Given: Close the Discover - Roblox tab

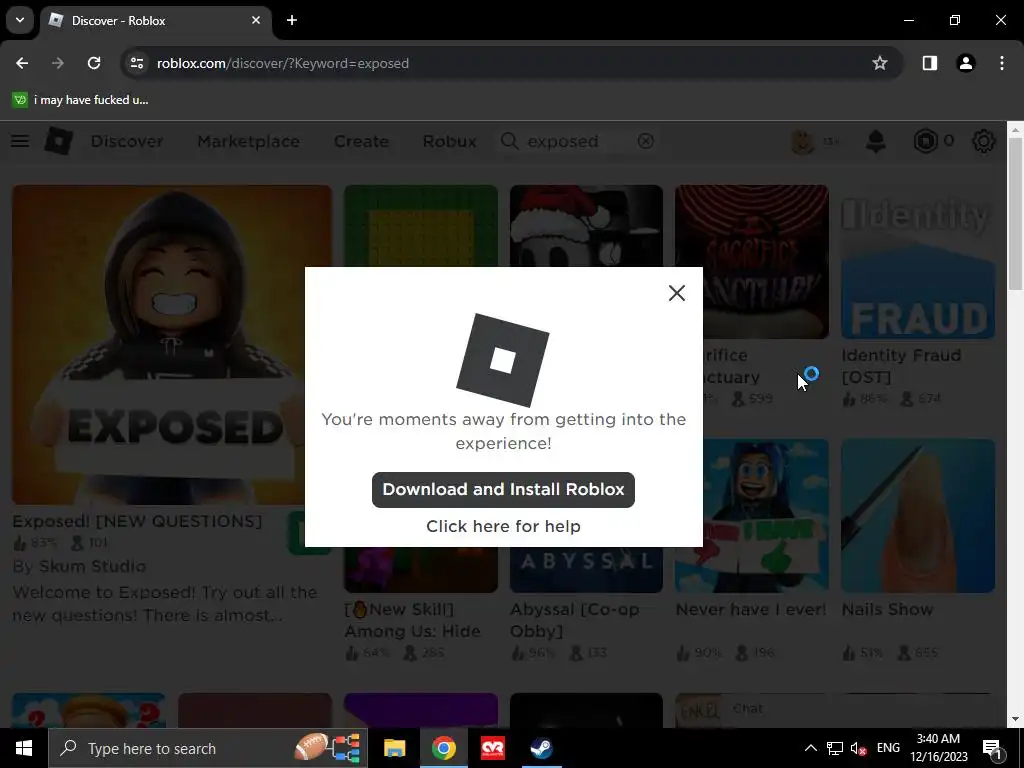Looking at the screenshot, I should (x=256, y=20).
